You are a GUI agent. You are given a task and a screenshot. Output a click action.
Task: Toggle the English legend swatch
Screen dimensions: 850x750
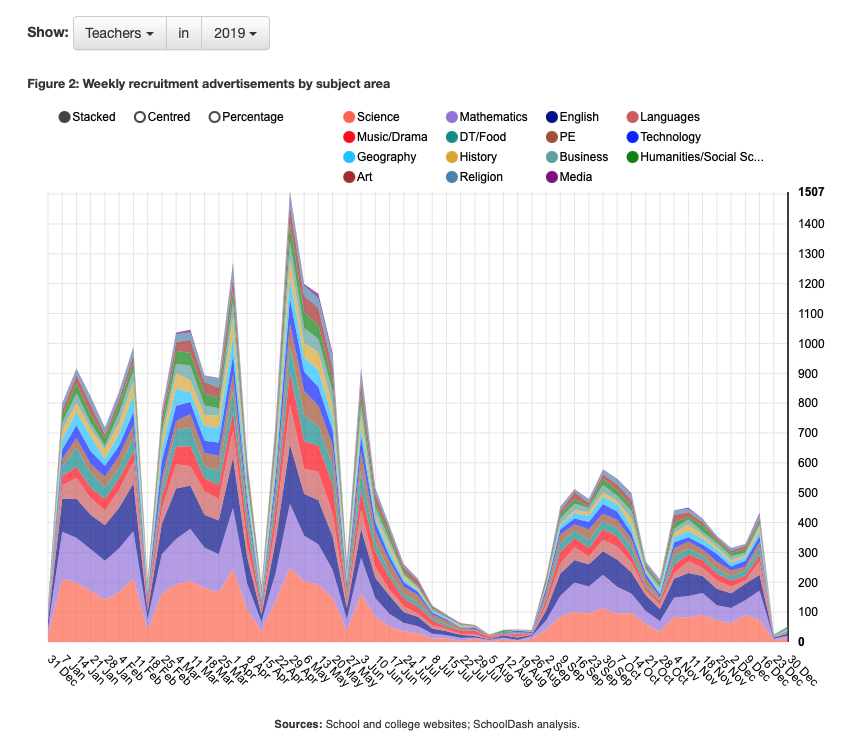click(x=552, y=117)
